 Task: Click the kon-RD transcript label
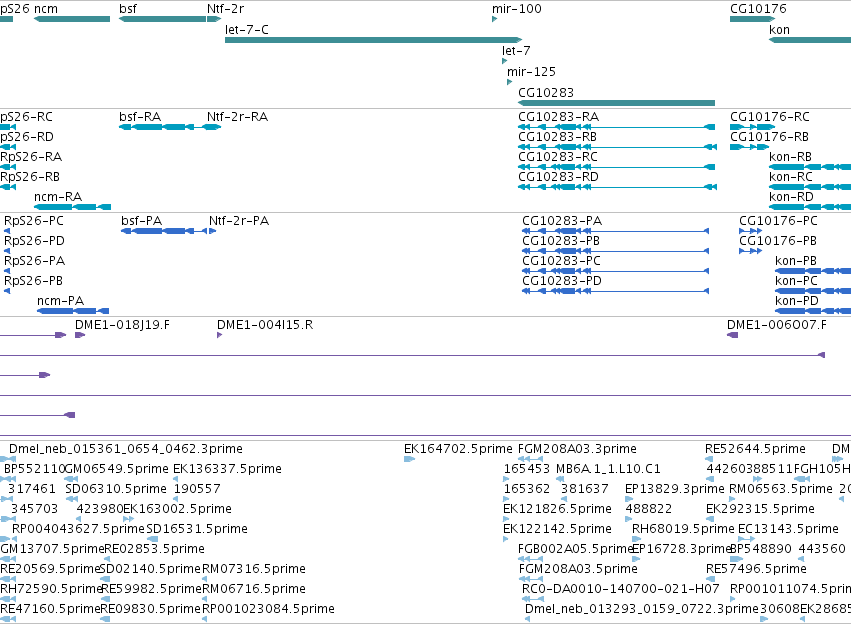click(x=791, y=197)
